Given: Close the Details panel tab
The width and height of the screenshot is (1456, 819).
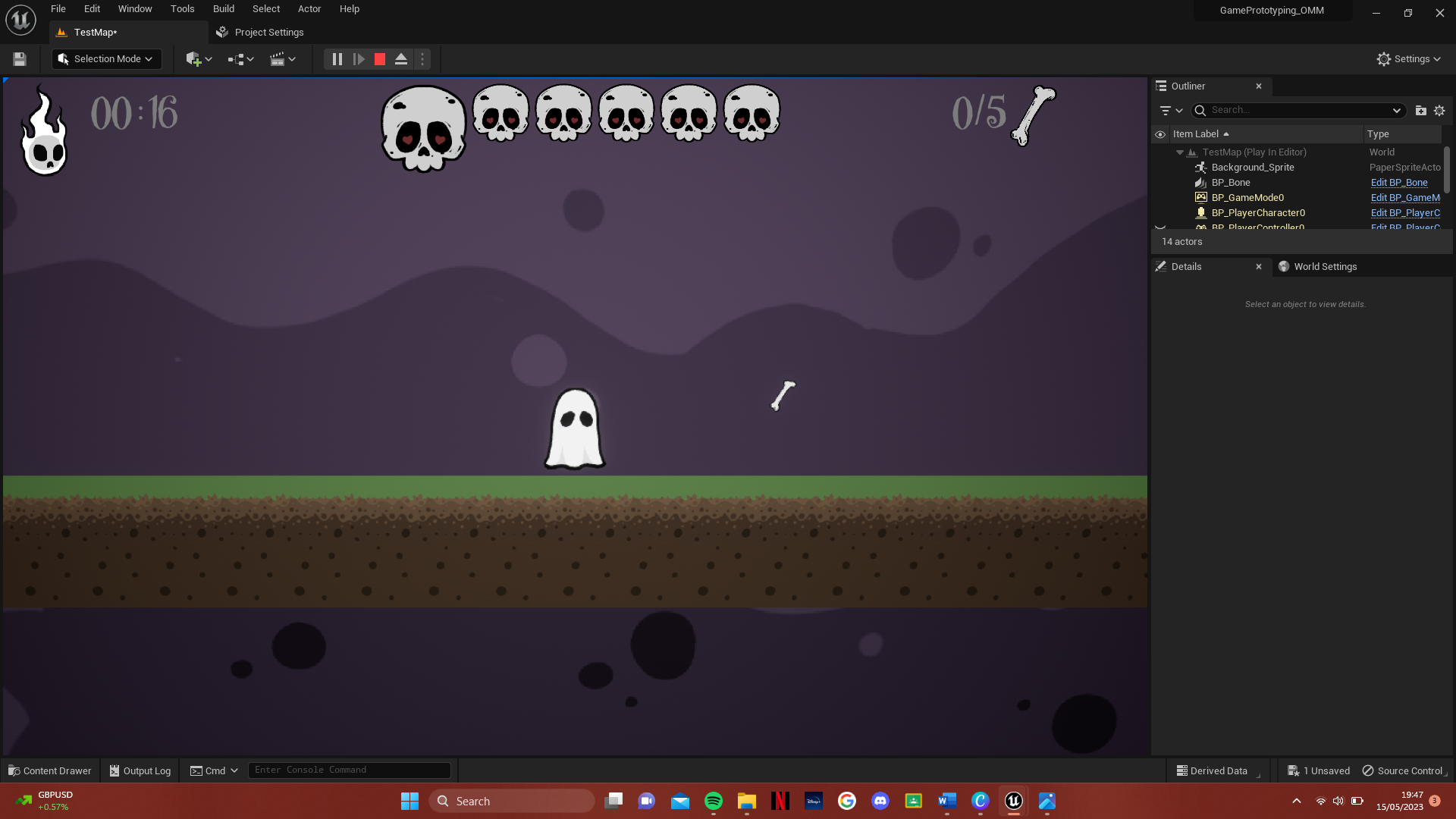Looking at the screenshot, I should (1259, 267).
